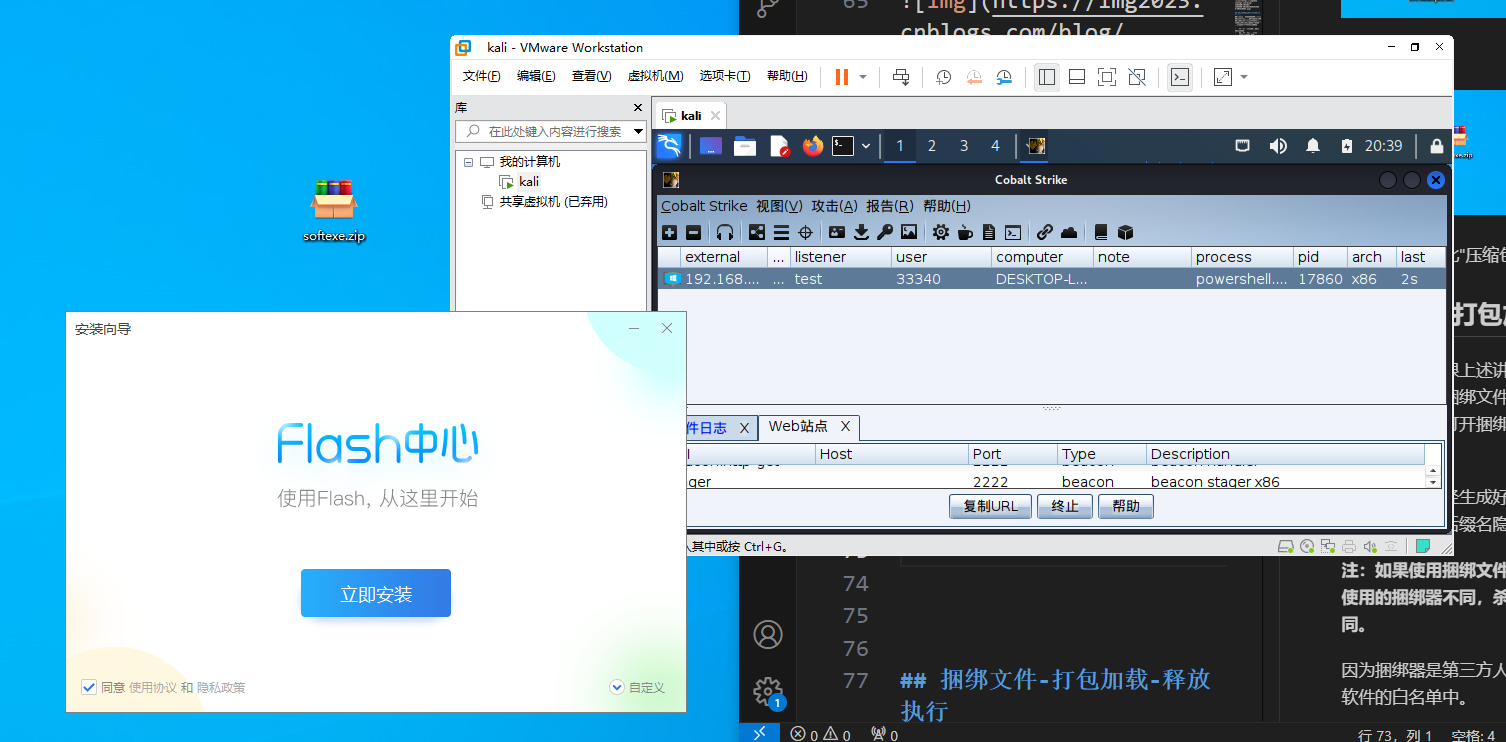Select the Web站点 tab
This screenshot has height=742, width=1506.
coord(808,427)
